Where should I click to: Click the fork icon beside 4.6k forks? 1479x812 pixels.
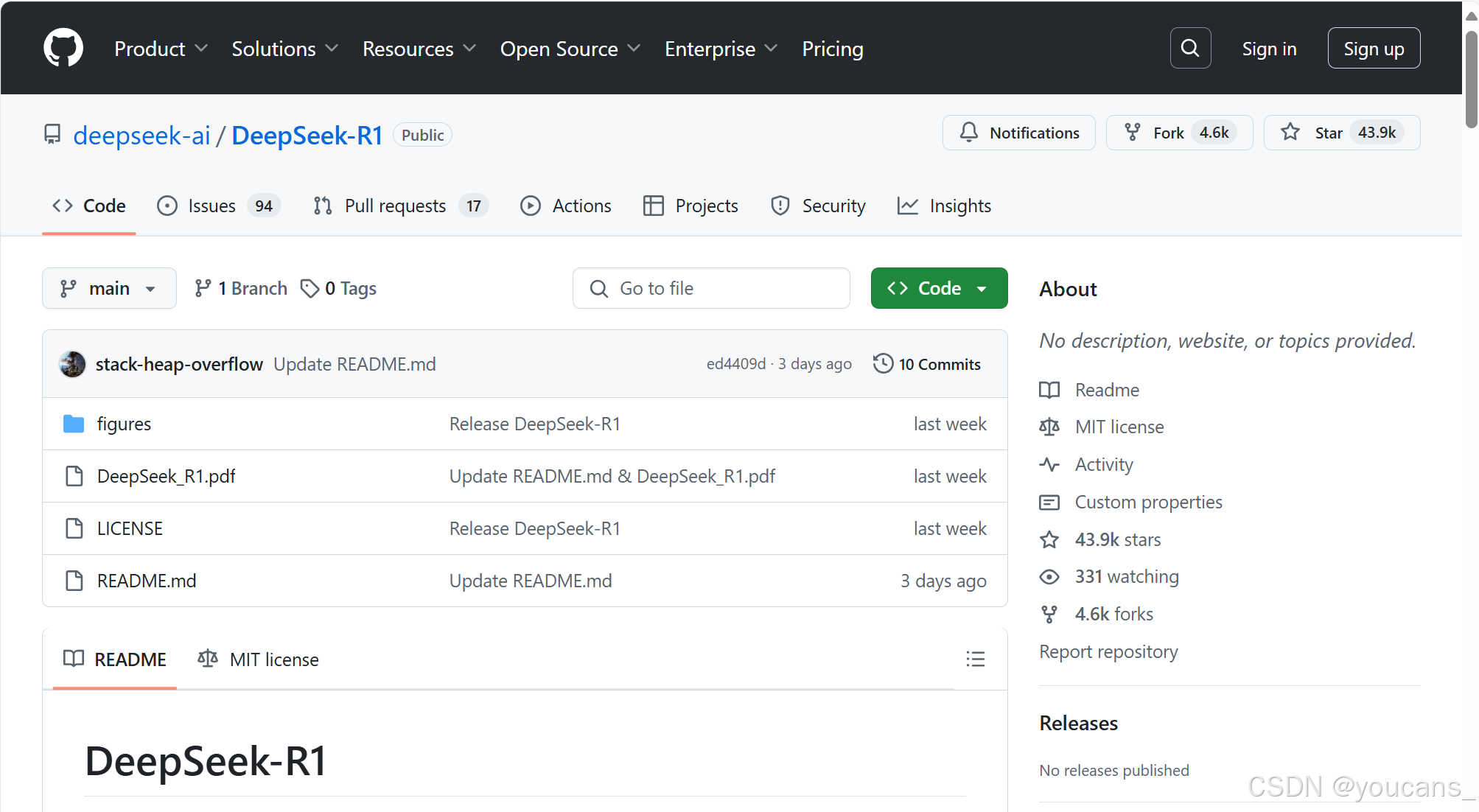click(x=1049, y=615)
